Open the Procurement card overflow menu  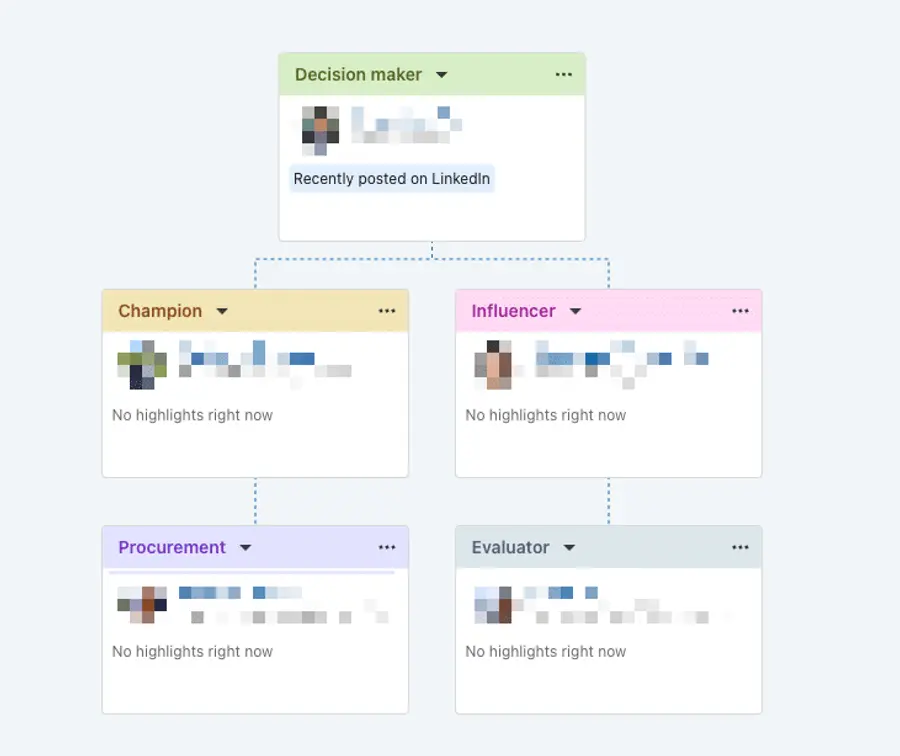coord(387,547)
